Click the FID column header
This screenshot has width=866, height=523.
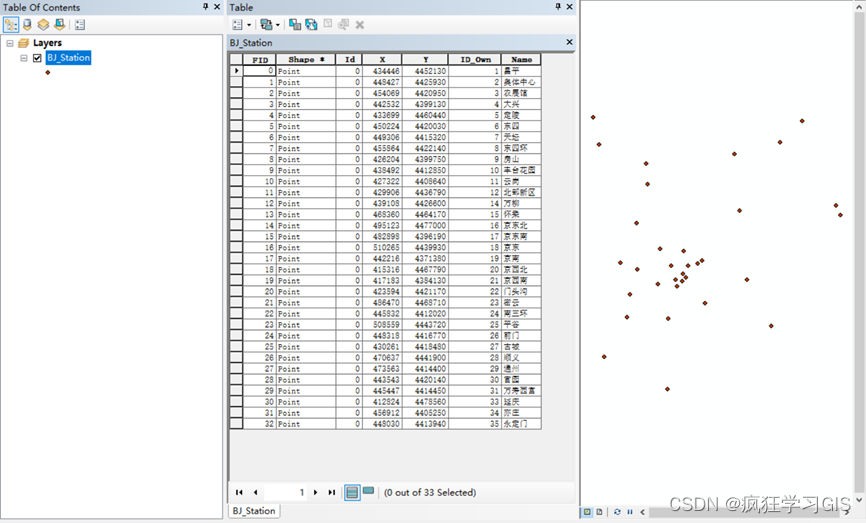coord(260,60)
